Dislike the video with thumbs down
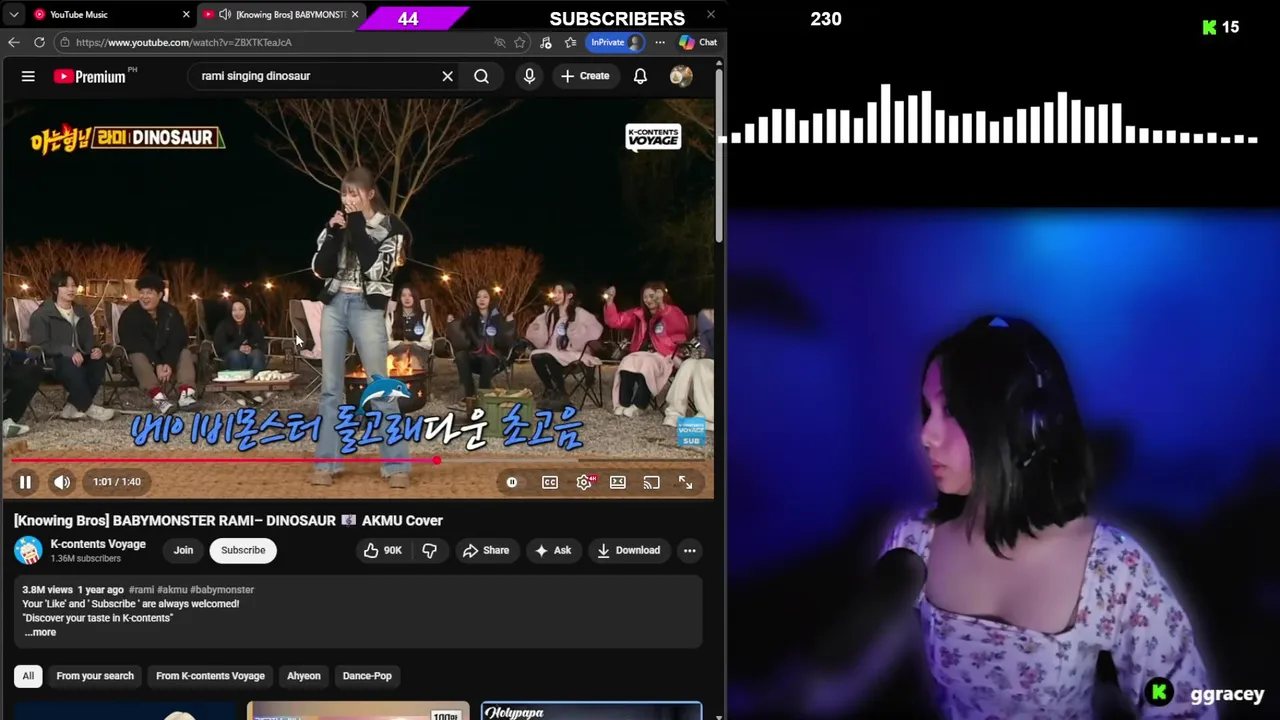The width and height of the screenshot is (1280, 720). 430,550
